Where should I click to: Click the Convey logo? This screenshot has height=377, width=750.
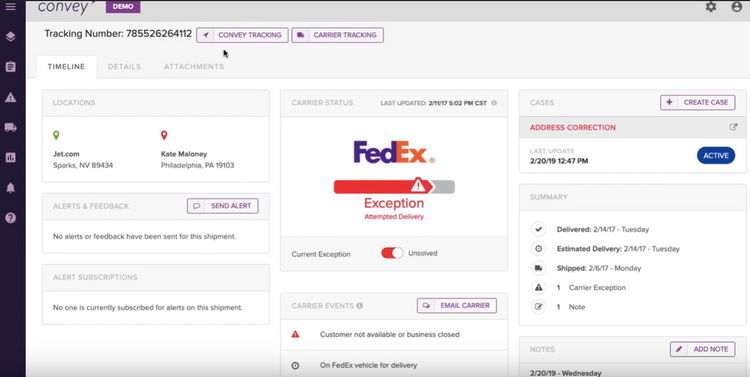pyautogui.click(x=66, y=7)
